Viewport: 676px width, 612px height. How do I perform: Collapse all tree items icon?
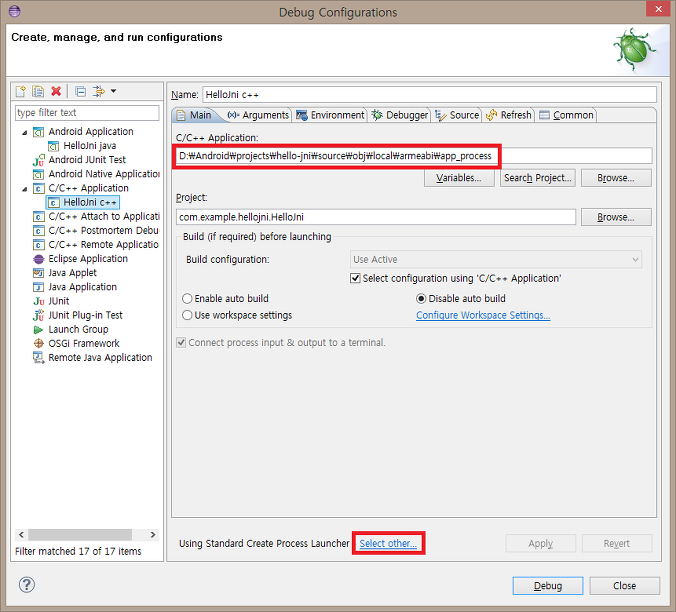pyautogui.click(x=81, y=91)
